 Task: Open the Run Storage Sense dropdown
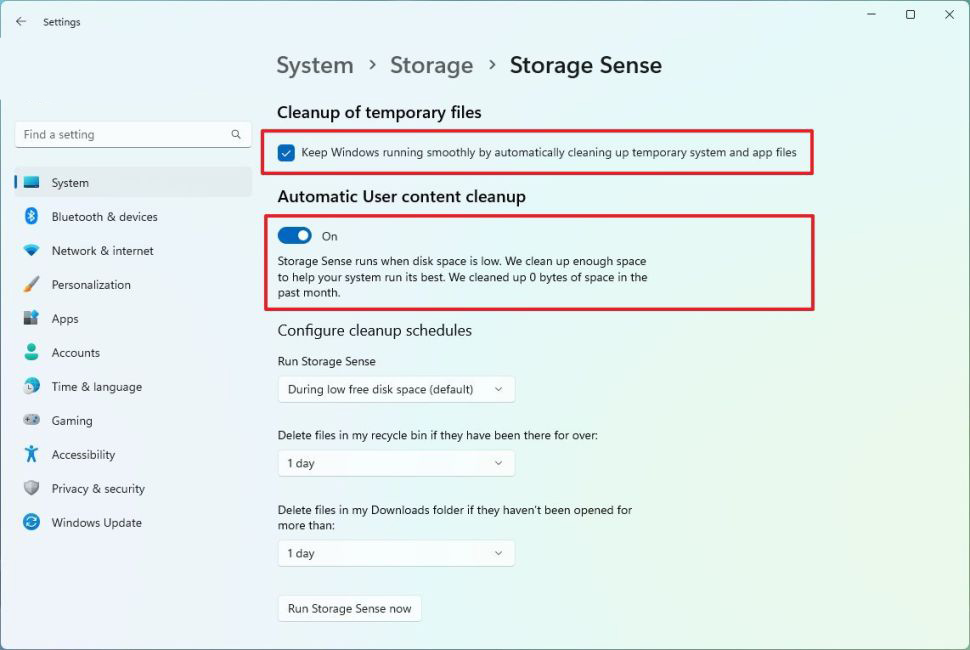tap(396, 389)
